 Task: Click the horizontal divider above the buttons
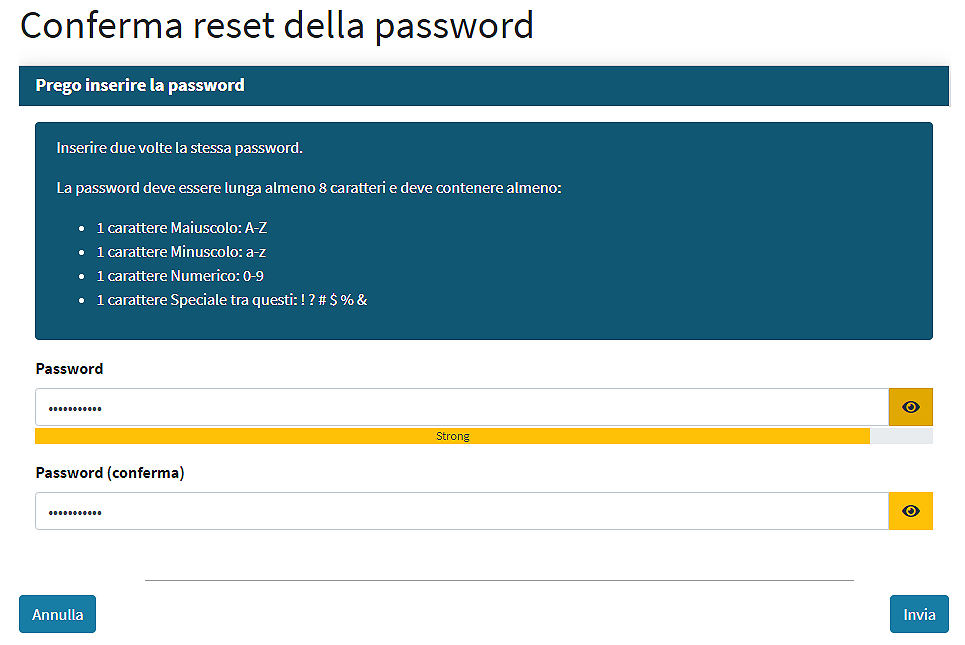point(499,580)
